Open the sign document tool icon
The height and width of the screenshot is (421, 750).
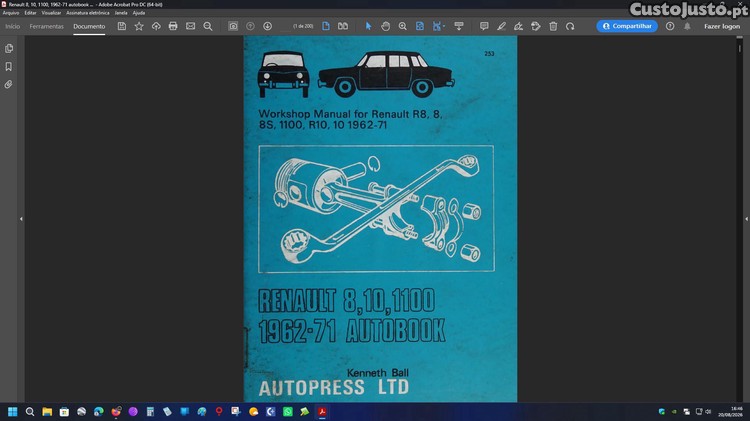(518, 26)
